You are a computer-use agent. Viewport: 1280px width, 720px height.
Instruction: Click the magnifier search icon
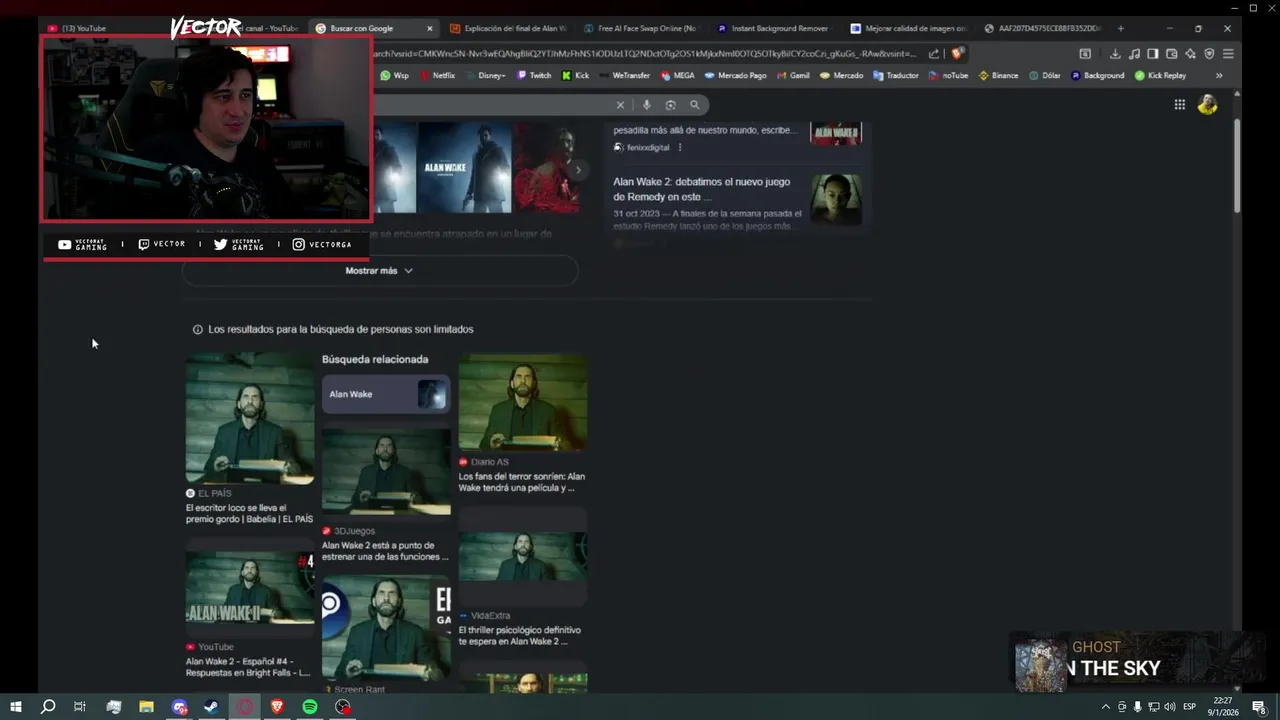[x=695, y=105]
